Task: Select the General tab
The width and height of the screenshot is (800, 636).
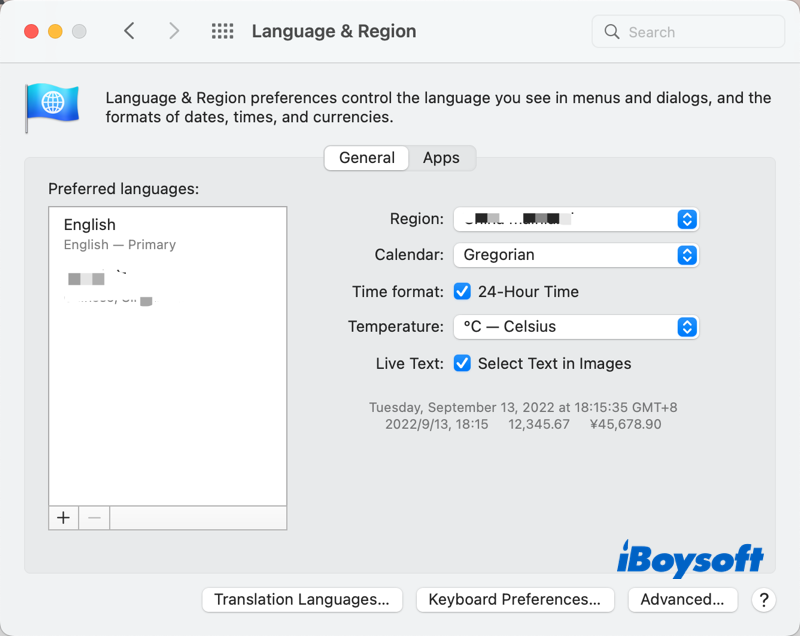Action: [x=366, y=157]
